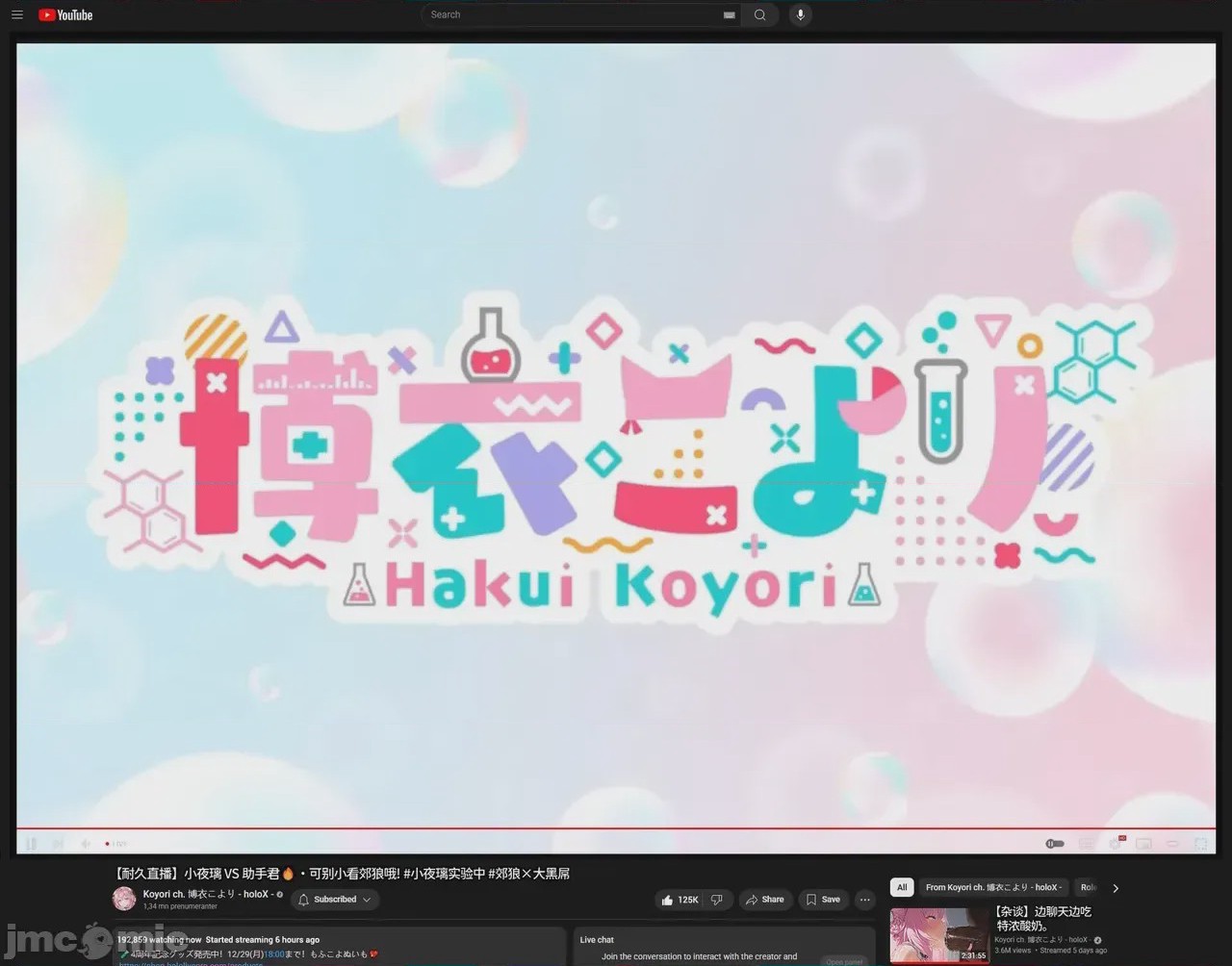
Task: Switch to miniplayer mode
Action: click(x=1143, y=844)
